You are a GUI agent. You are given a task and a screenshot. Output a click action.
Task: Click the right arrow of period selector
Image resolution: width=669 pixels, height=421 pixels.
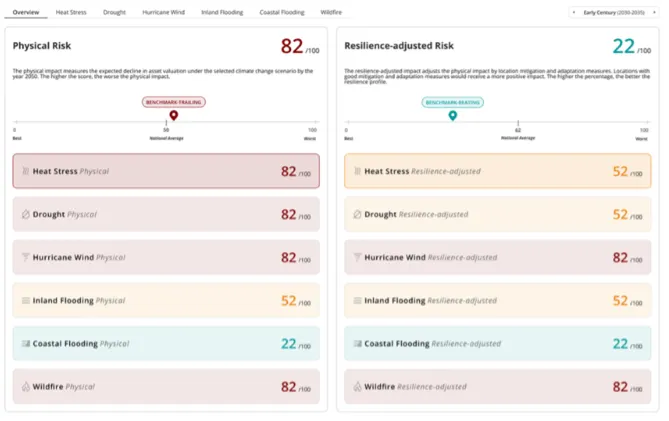[x=654, y=12]
